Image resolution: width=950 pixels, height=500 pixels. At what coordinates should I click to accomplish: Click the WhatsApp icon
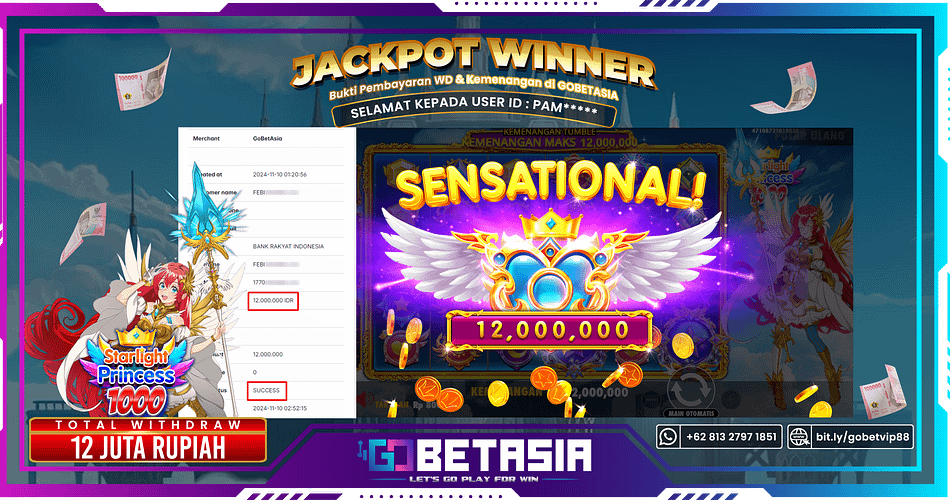(x=668, y=436)
